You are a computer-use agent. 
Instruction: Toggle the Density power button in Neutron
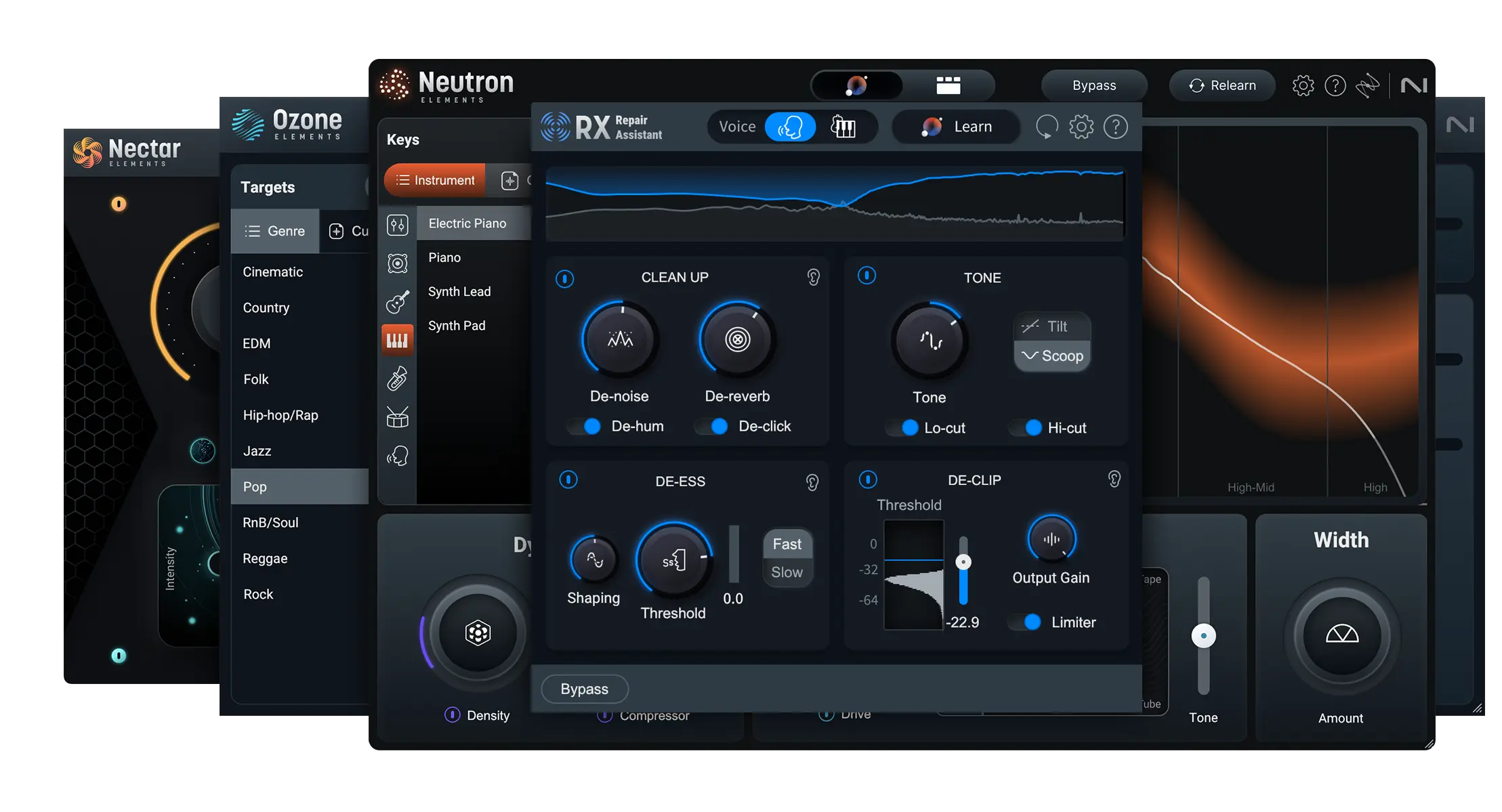pyautogui.click(x=452, y=714)
